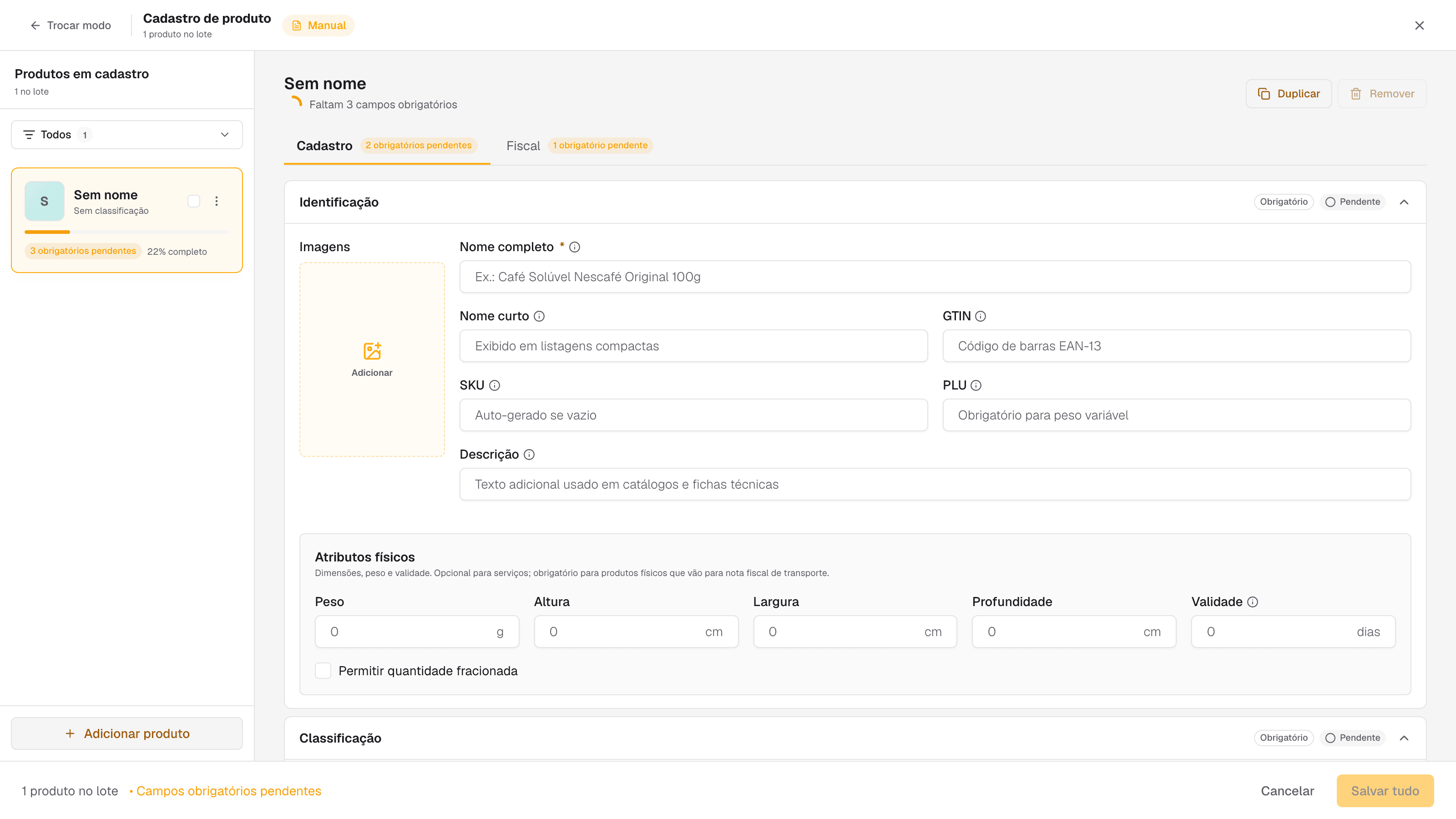
Task: Show info tooltip for Nome completo
Action: coord(574,247)
